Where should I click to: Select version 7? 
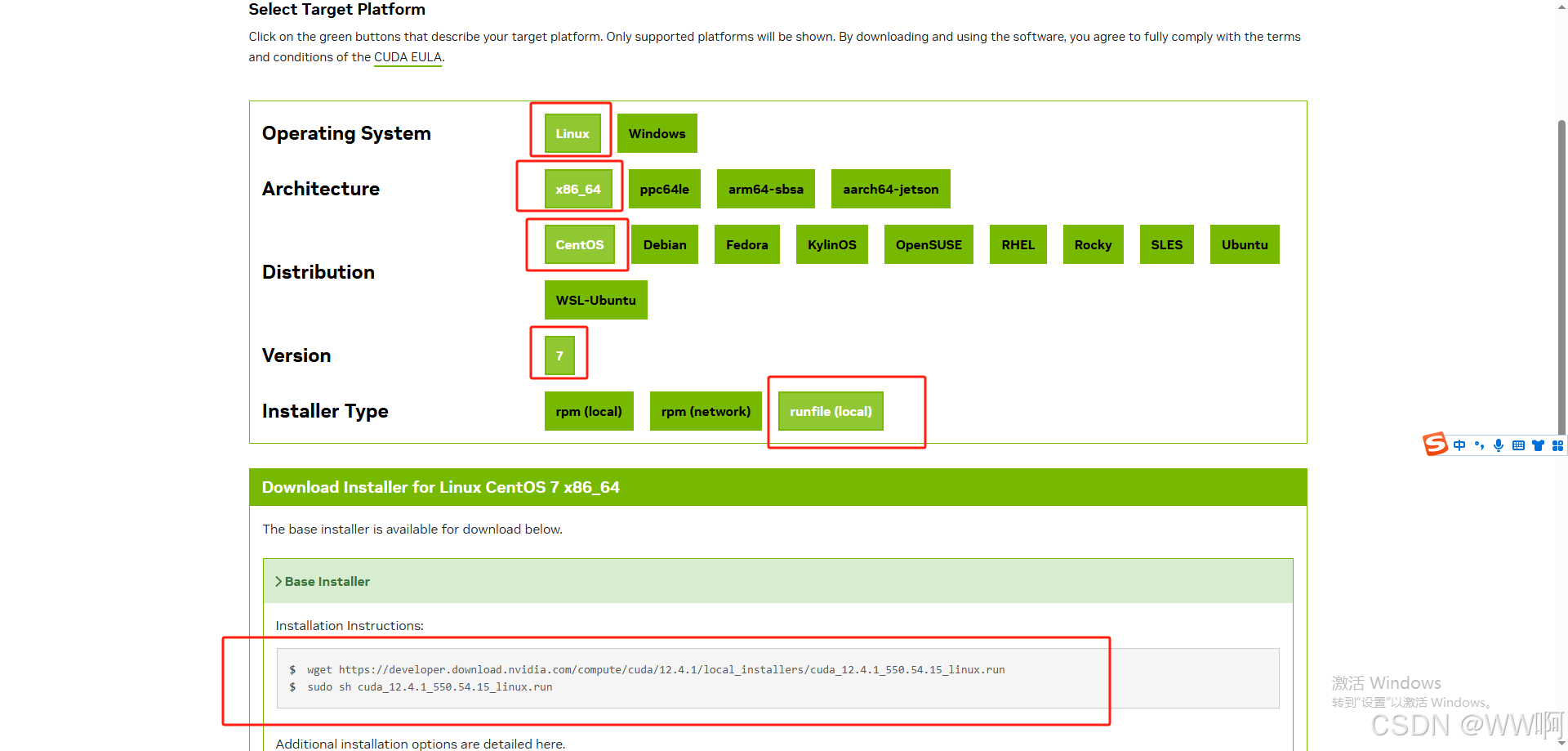pyautogui.click(x=559, y=355)
